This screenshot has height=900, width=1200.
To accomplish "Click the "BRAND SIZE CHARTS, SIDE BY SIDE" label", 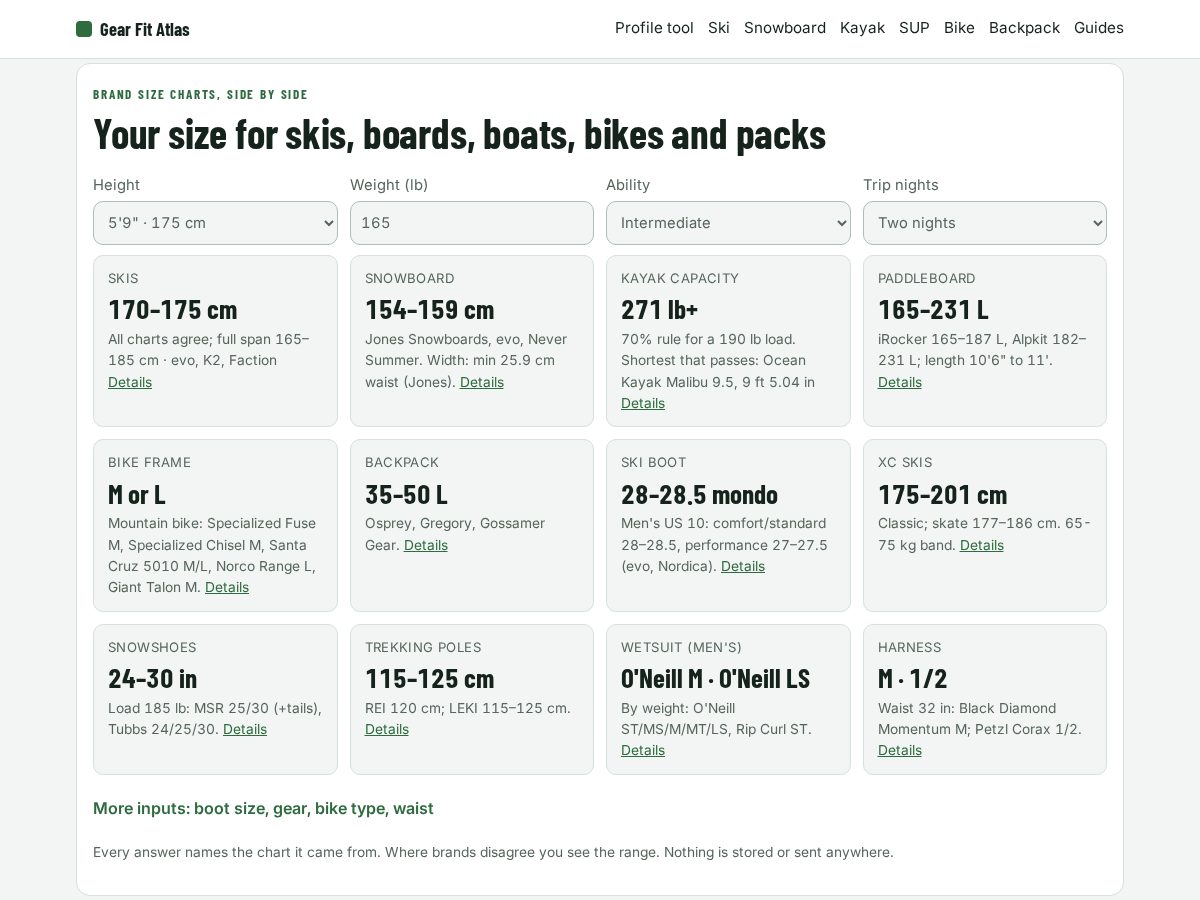I will click(x=200, y=94).
